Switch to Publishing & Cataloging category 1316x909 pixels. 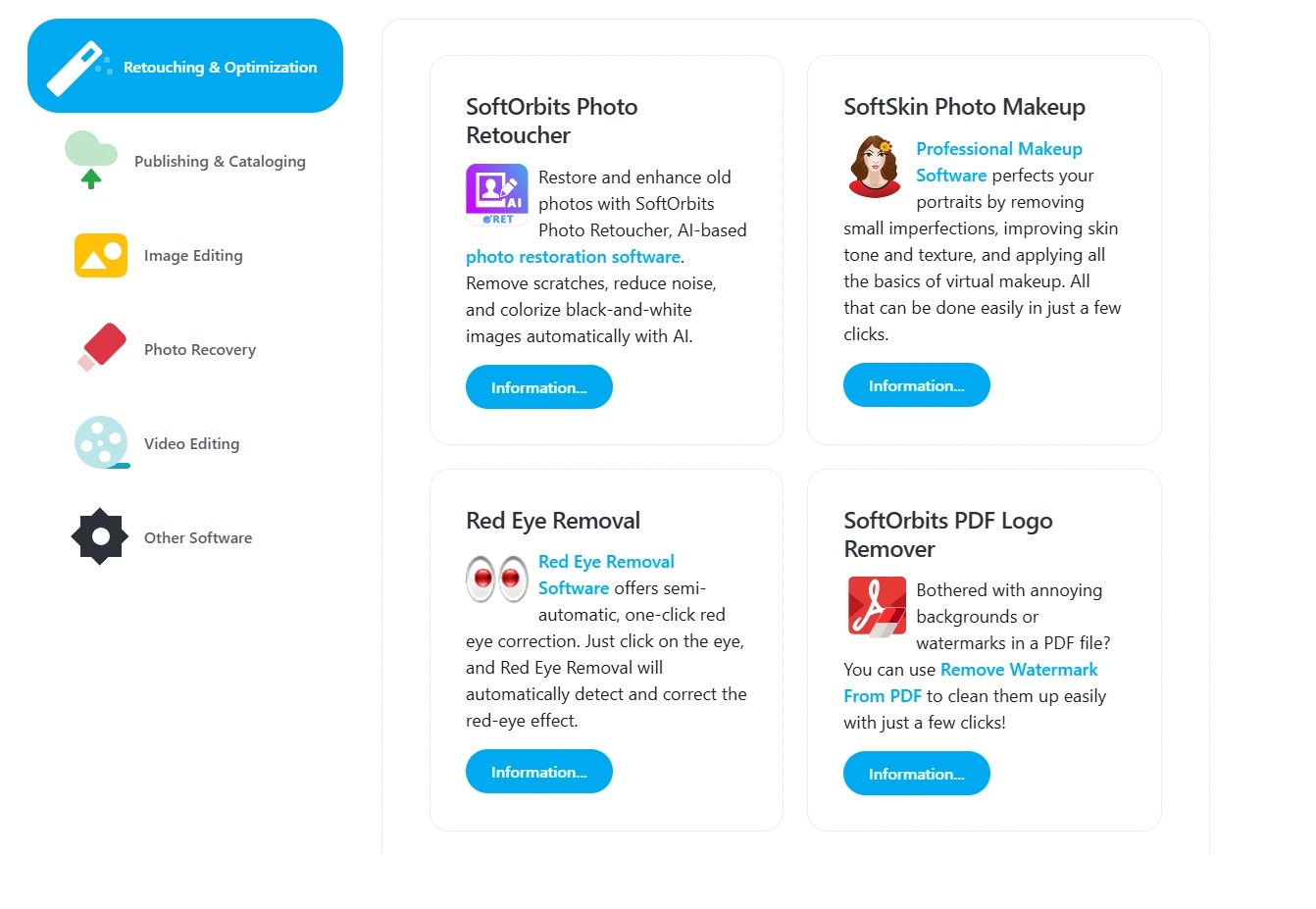pos(220,161)
